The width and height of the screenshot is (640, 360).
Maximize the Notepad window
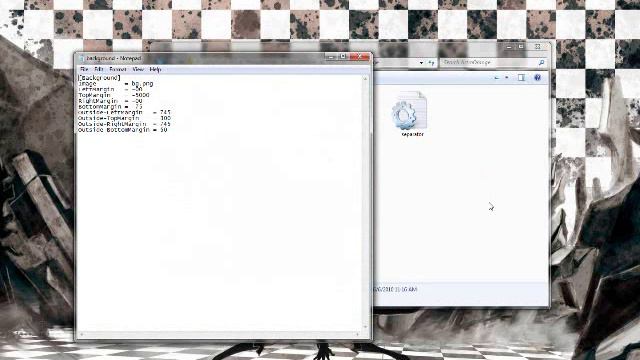pos(343,57)
